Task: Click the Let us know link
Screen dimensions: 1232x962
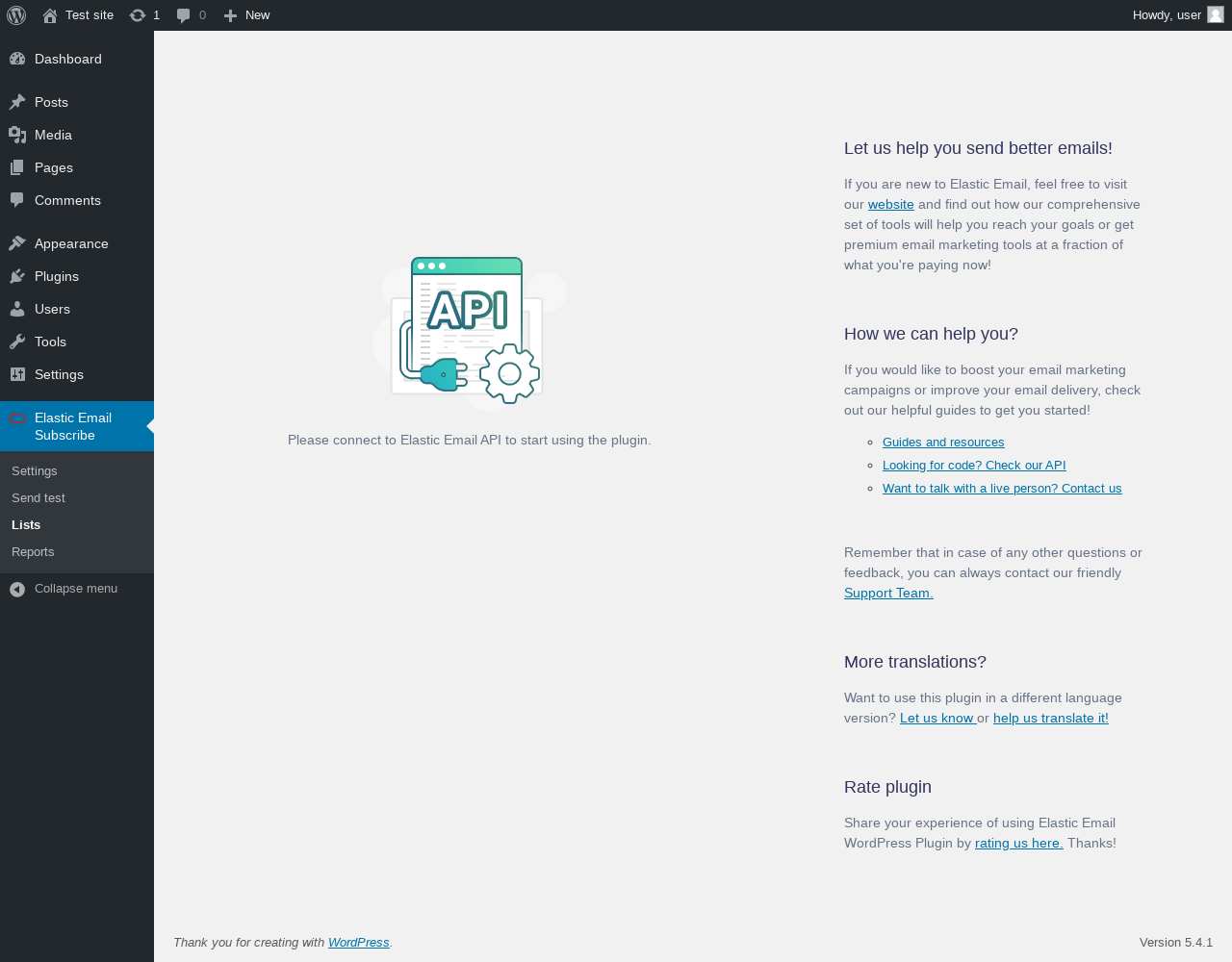Action: coord(937,718)
